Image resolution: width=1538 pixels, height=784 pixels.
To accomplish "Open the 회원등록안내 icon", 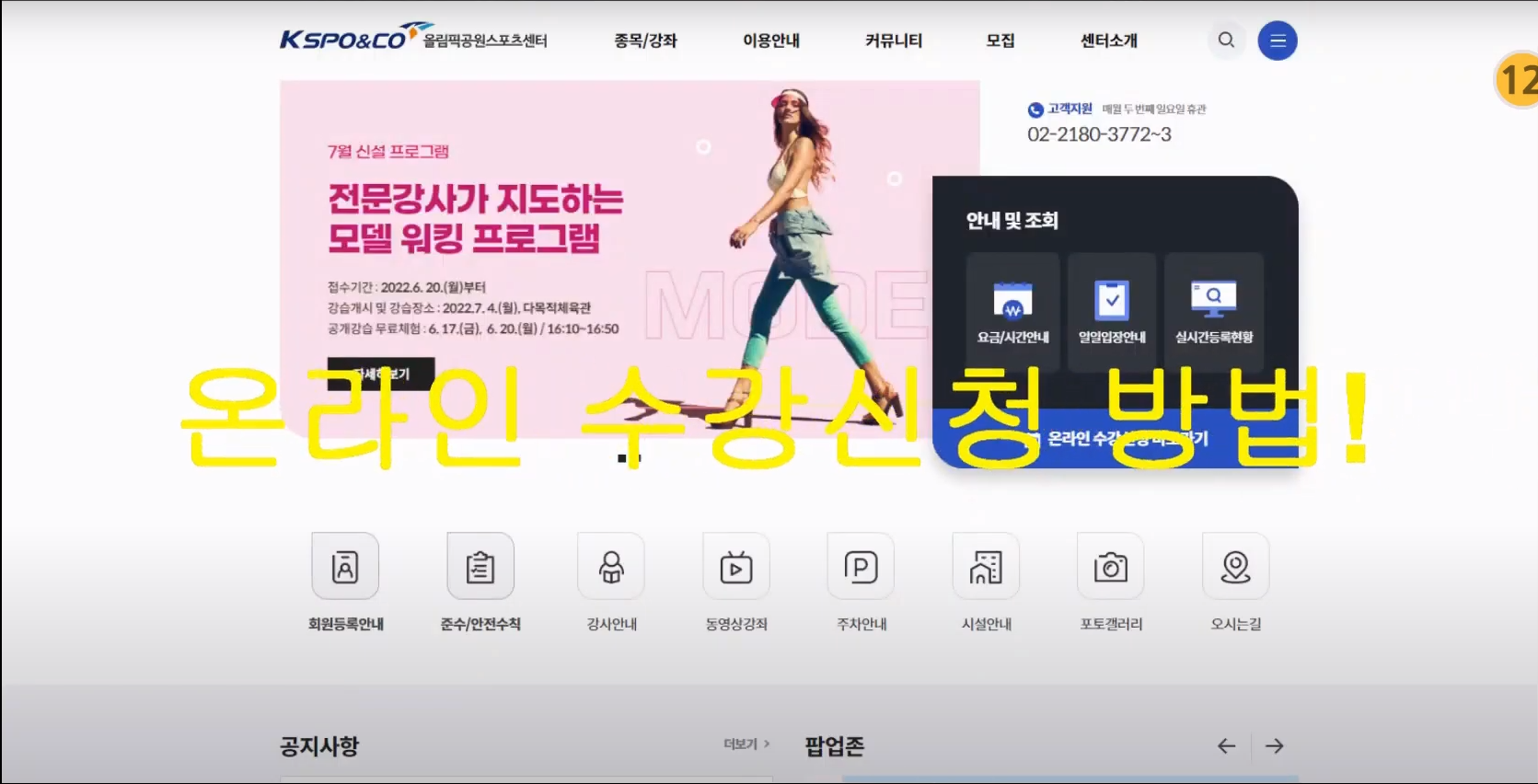I will (345, 566).
